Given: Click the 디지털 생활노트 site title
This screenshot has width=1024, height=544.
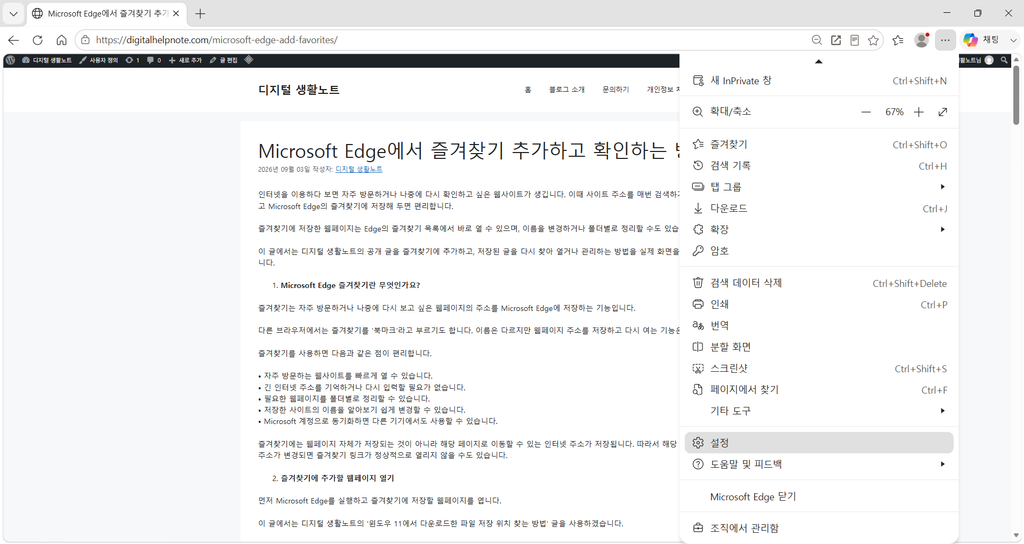Looking at the screenshot, I should pos(298,90).
